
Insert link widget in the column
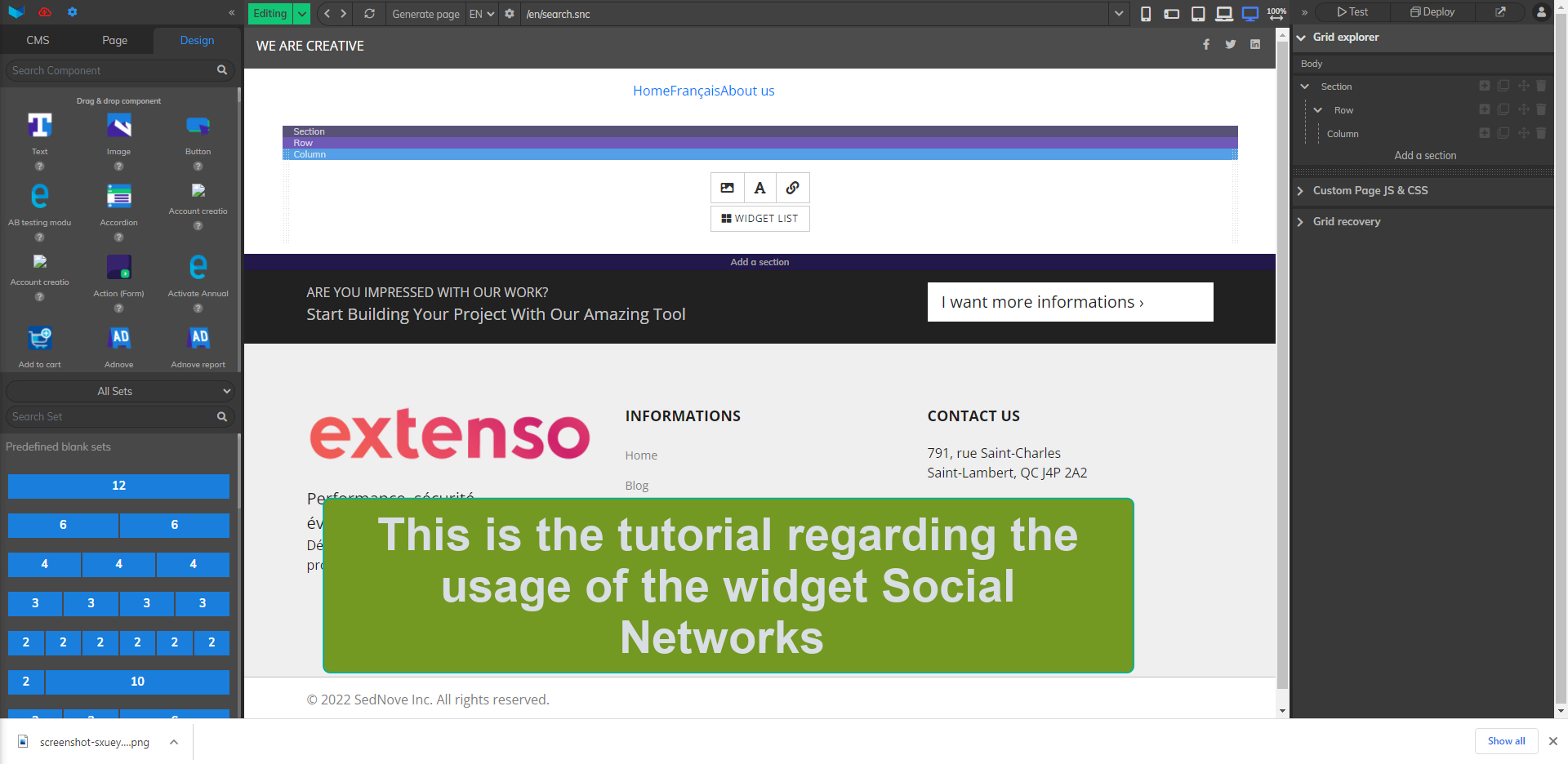click(x=792, y=188)
